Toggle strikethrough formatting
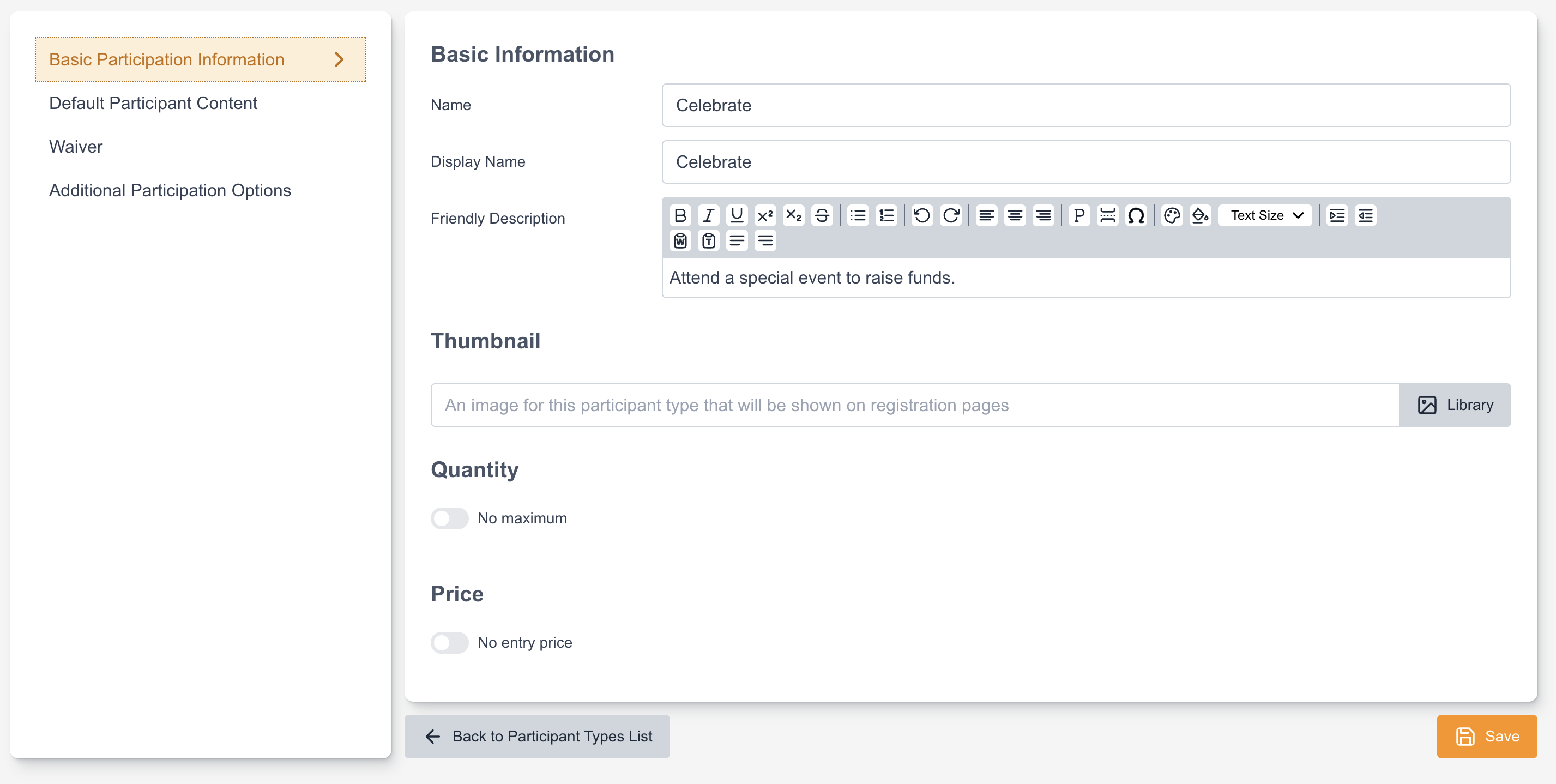1556x784 pixels. point(822,216)
